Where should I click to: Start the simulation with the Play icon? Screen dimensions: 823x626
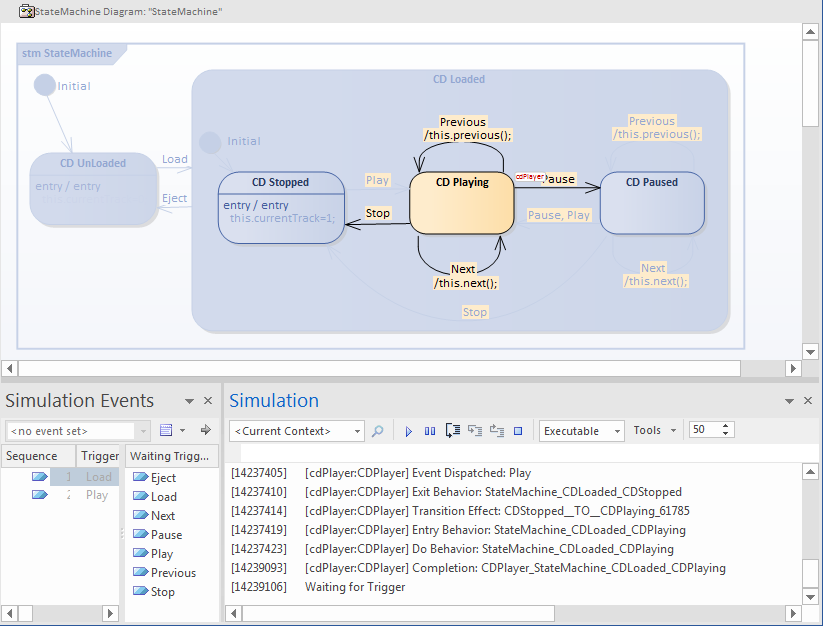point(408,430)
